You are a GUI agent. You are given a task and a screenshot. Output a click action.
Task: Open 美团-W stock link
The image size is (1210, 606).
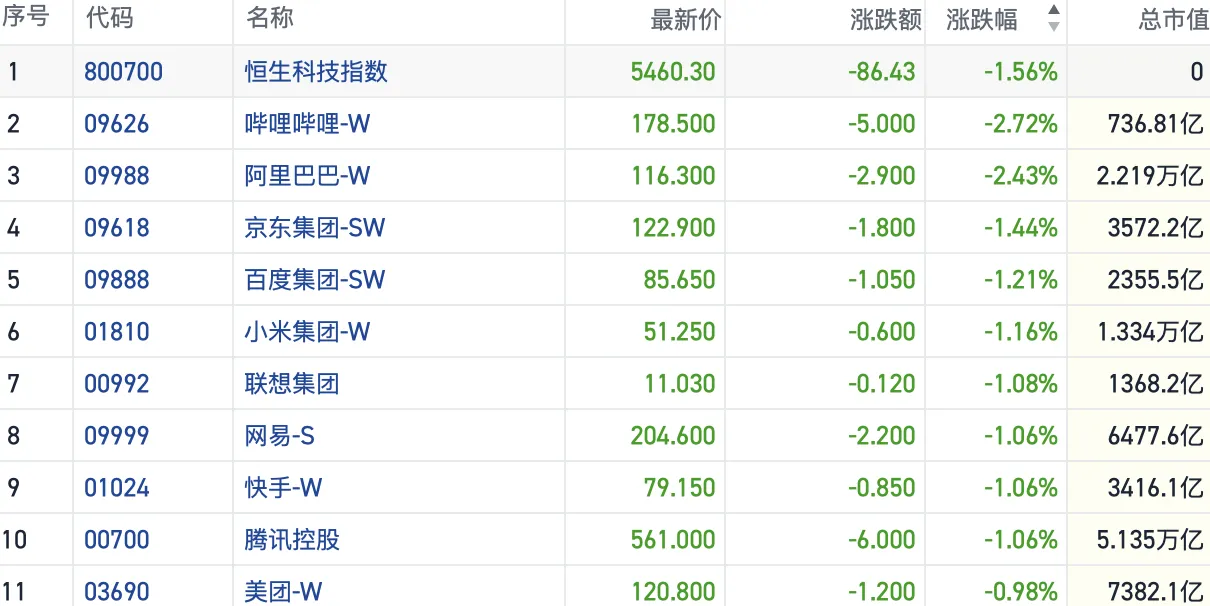283,592
